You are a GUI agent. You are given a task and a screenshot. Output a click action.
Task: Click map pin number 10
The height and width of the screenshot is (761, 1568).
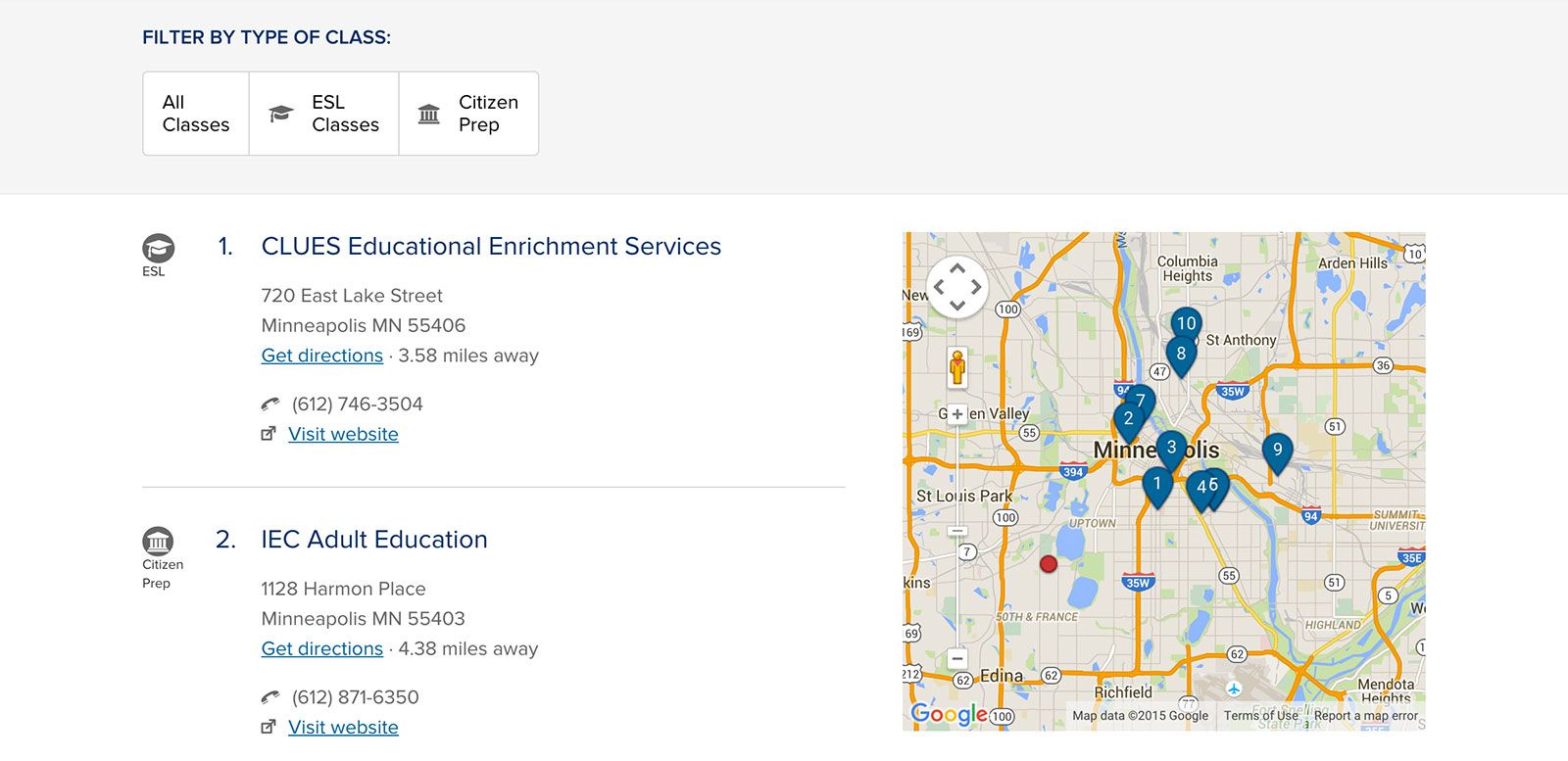point(1186,322)
